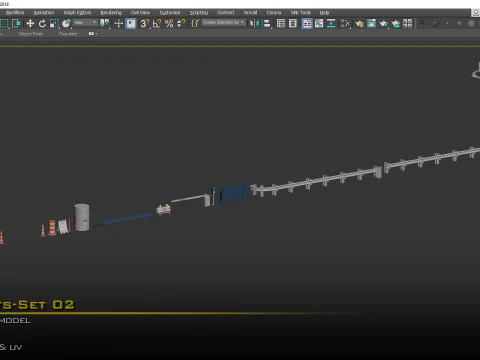The width and height of the screenshot is (480, 360).
Task: Select the boom barrier gate model
Action: point(192,199)
